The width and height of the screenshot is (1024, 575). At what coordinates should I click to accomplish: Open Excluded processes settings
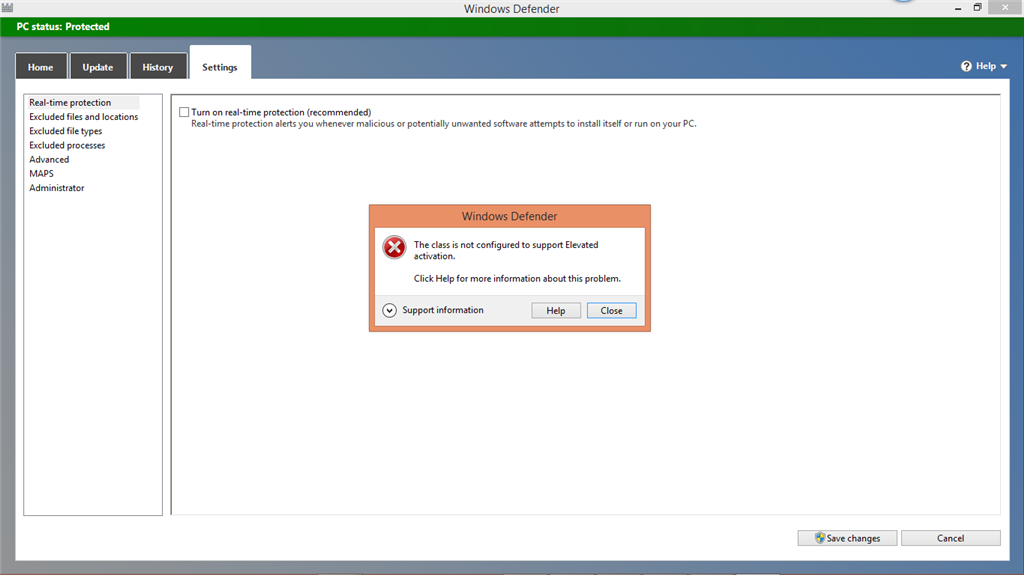click(67, 145)
